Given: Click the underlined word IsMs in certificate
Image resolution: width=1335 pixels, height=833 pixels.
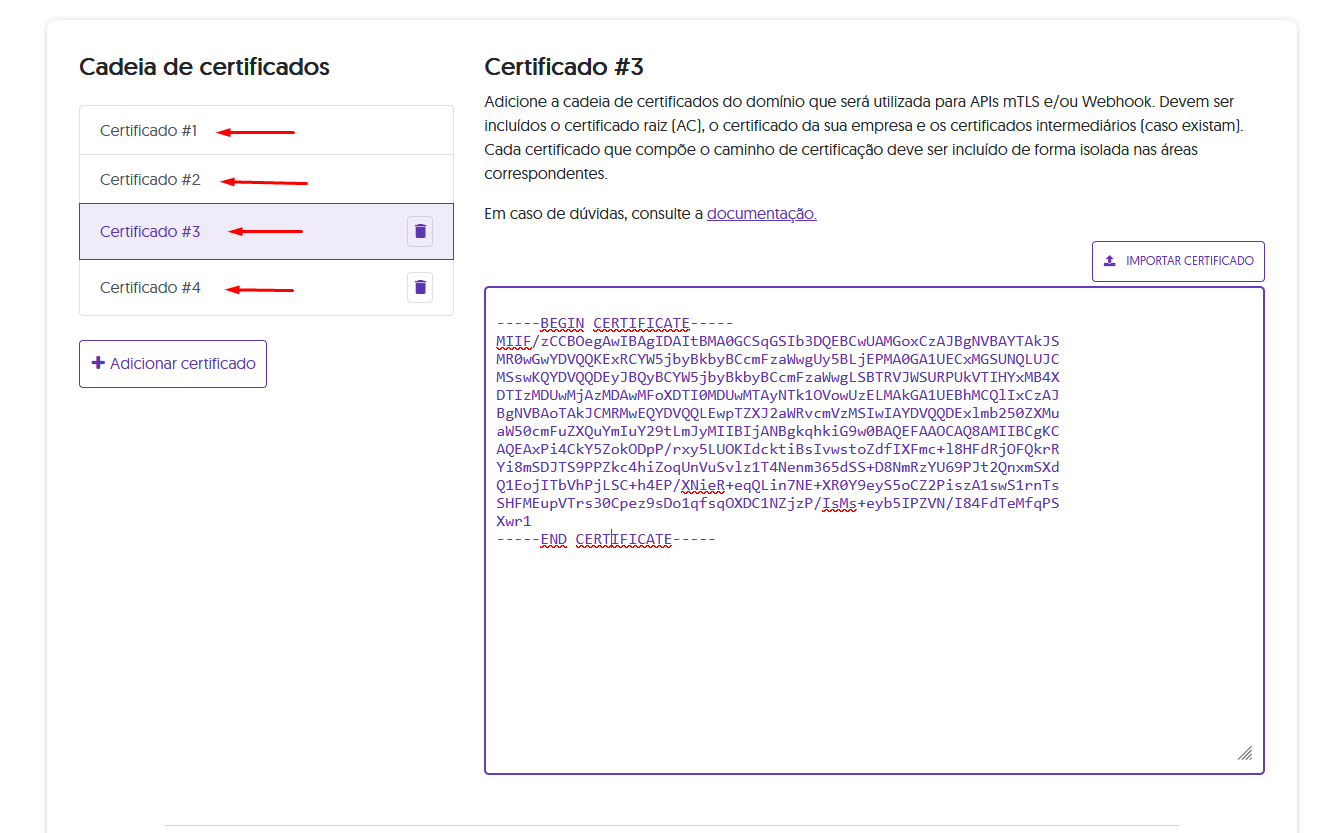Looking at the screenshot, I should (838, 504).
